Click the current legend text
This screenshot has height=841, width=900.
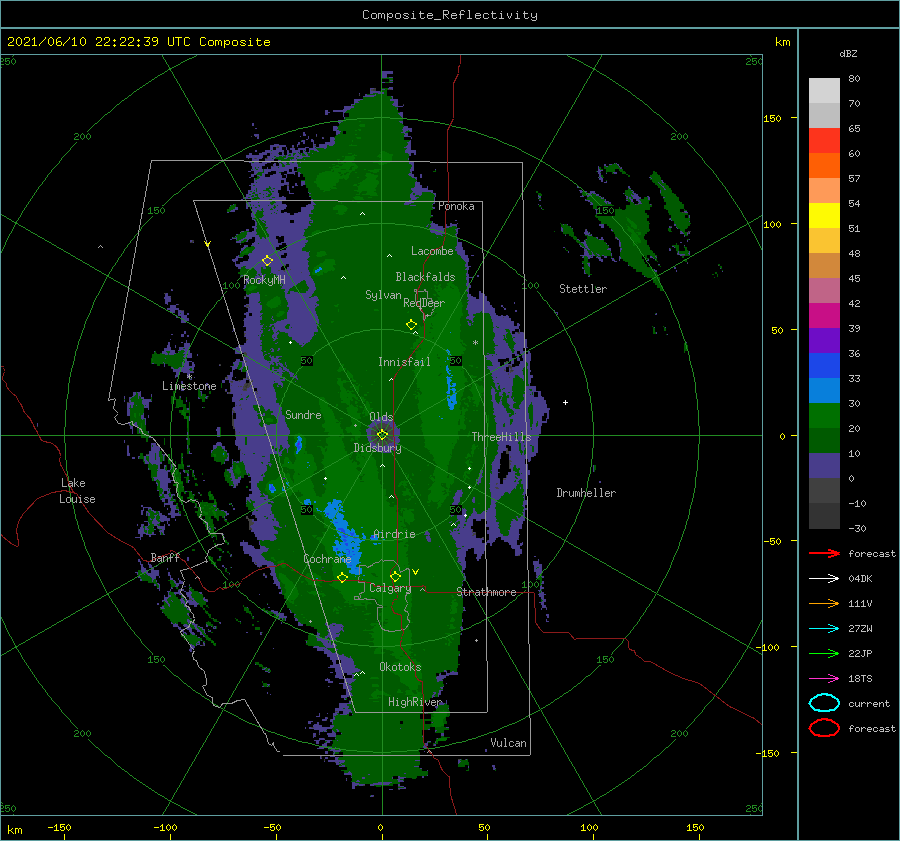click(x=869, y=704)
